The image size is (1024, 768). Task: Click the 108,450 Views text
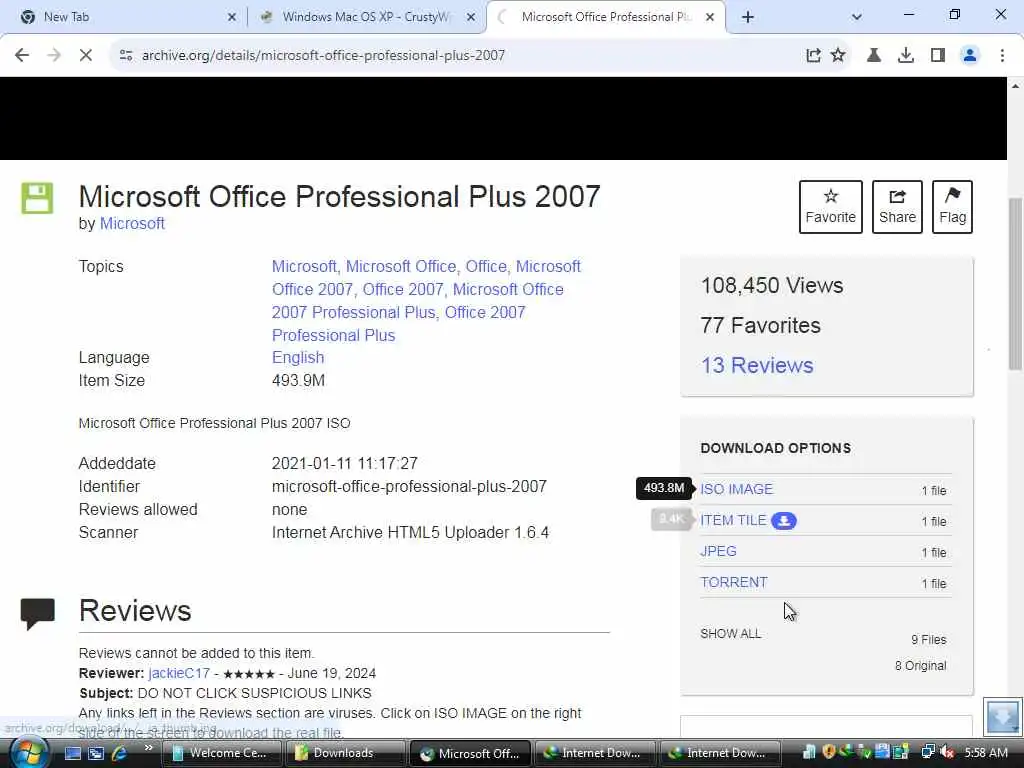[x=772, y=285]
